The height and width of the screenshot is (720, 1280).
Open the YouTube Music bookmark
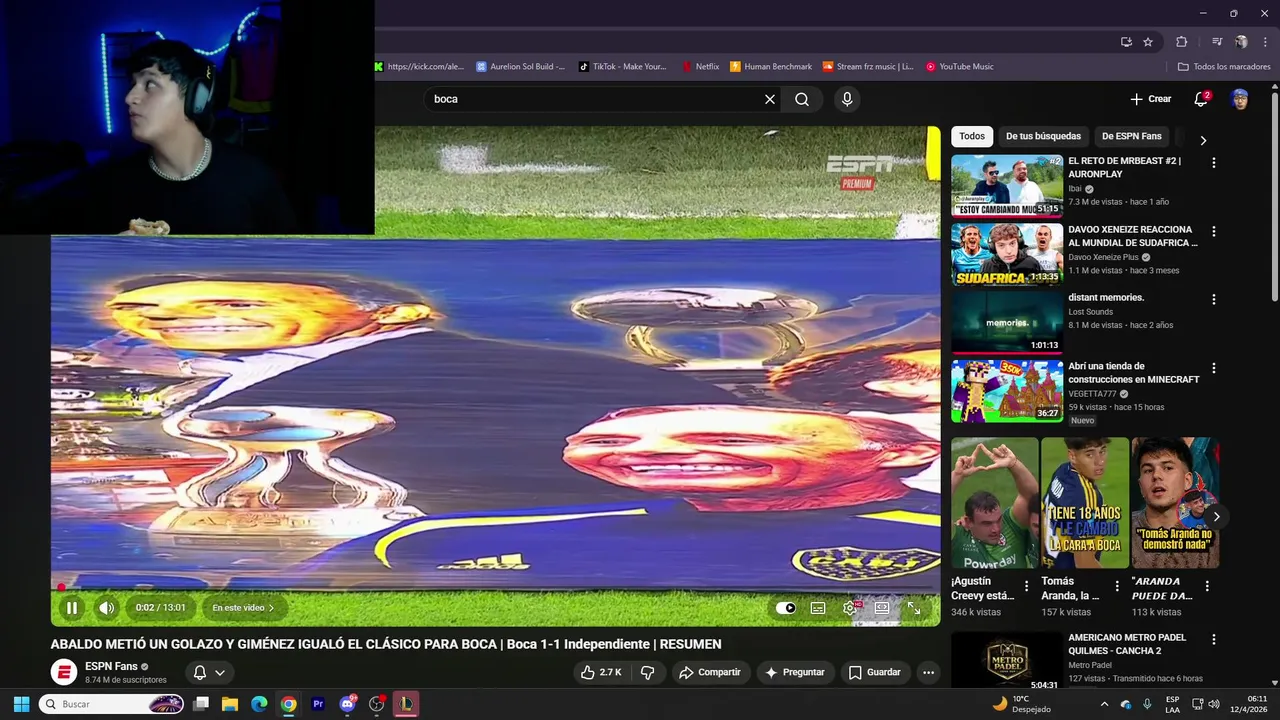tap(959, 66)
